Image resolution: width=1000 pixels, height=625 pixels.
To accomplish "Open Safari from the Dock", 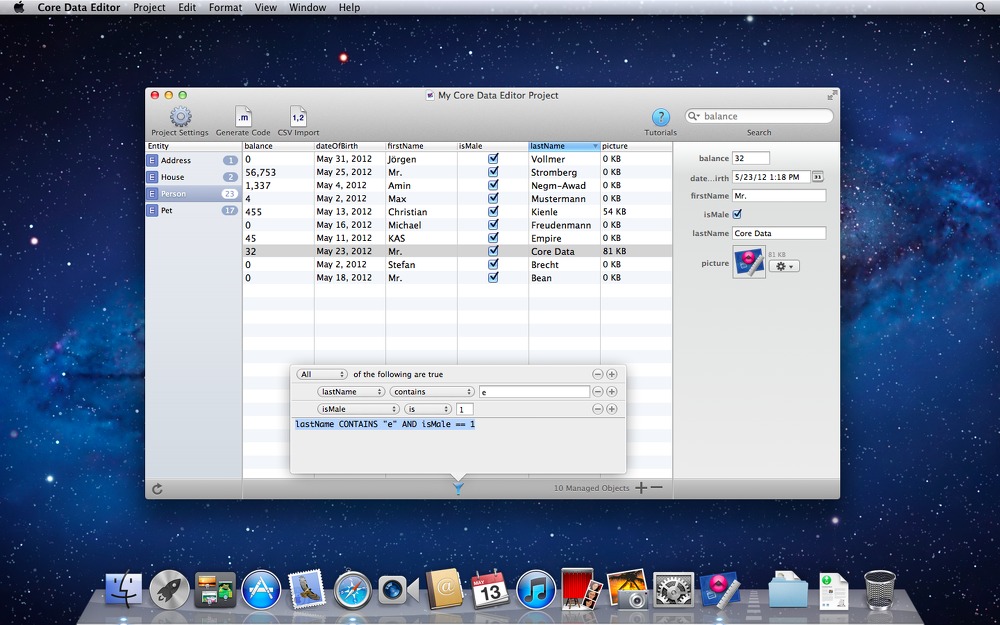I will click(353, 590).
